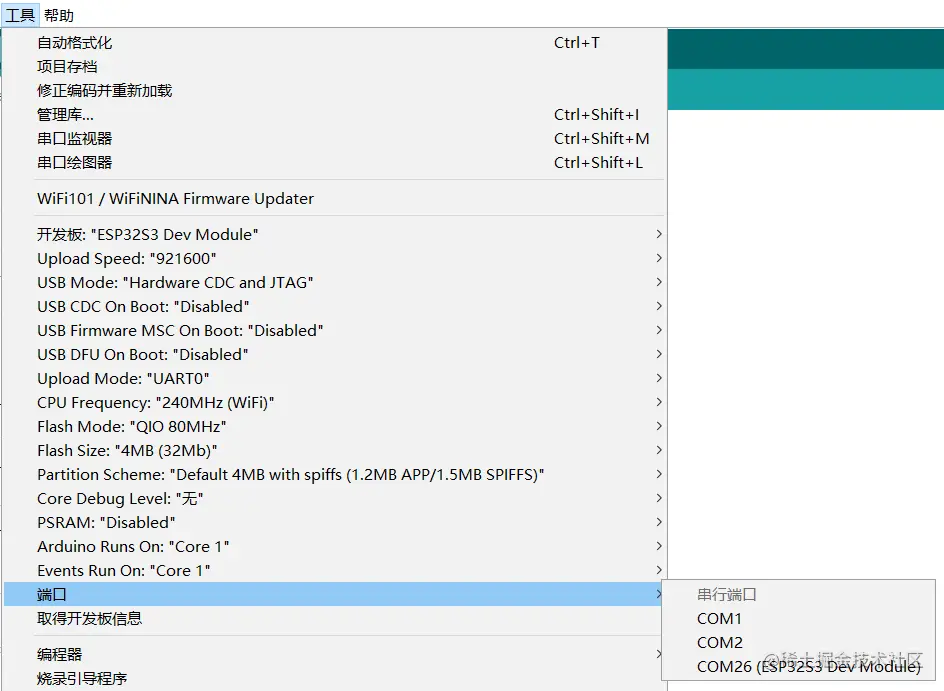Expand 编程器 programmer submenu
Viewport: 944px width, 691px height.
point(335,654)
